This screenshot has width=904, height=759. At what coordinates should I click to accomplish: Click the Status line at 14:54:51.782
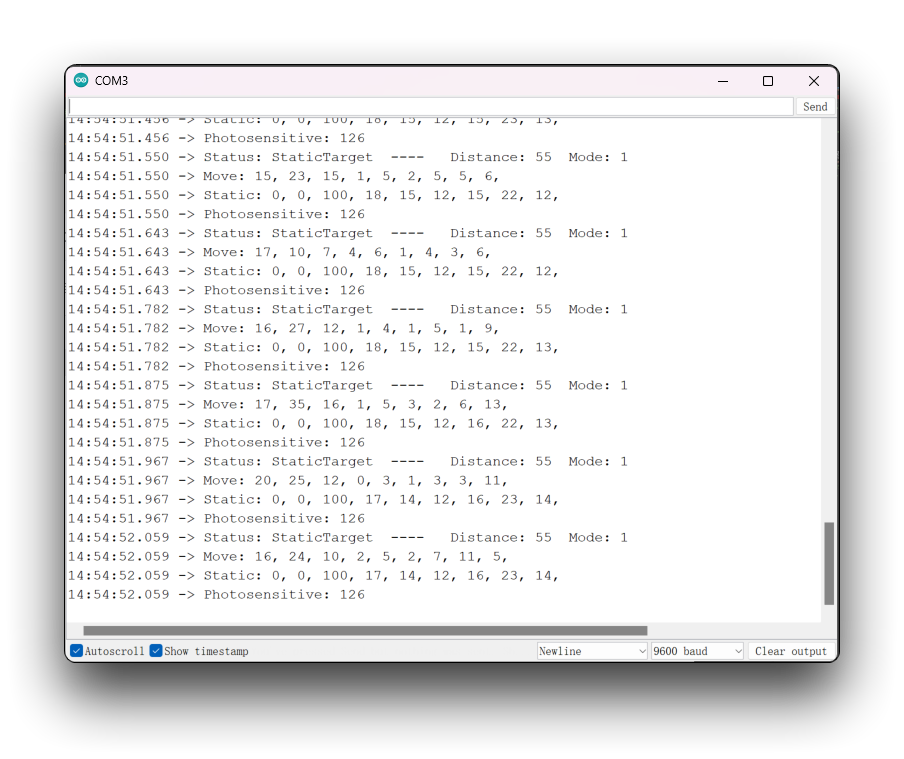click(348, 309)
